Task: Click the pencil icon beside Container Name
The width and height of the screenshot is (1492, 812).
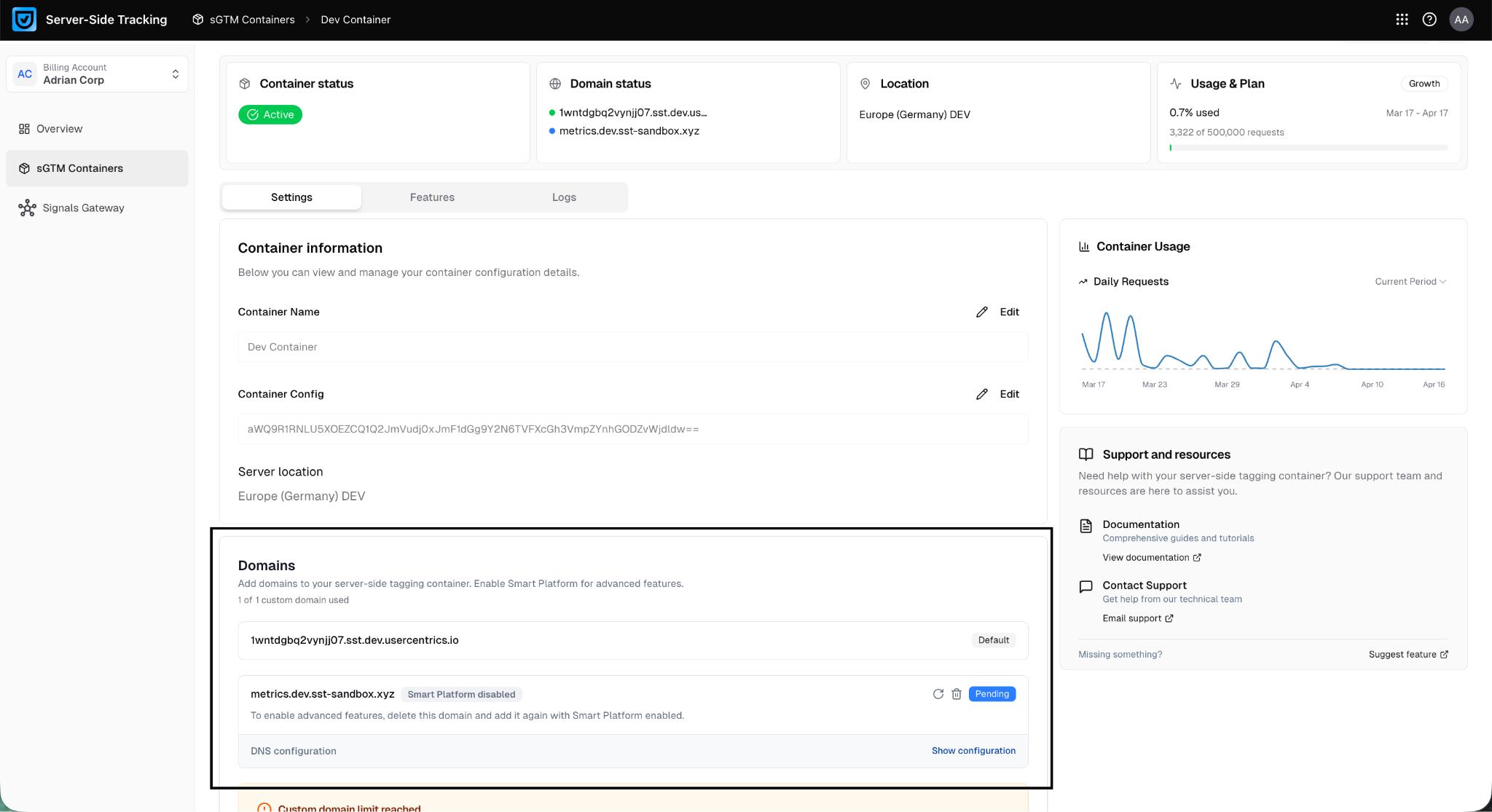Action: tap(982, 312)
